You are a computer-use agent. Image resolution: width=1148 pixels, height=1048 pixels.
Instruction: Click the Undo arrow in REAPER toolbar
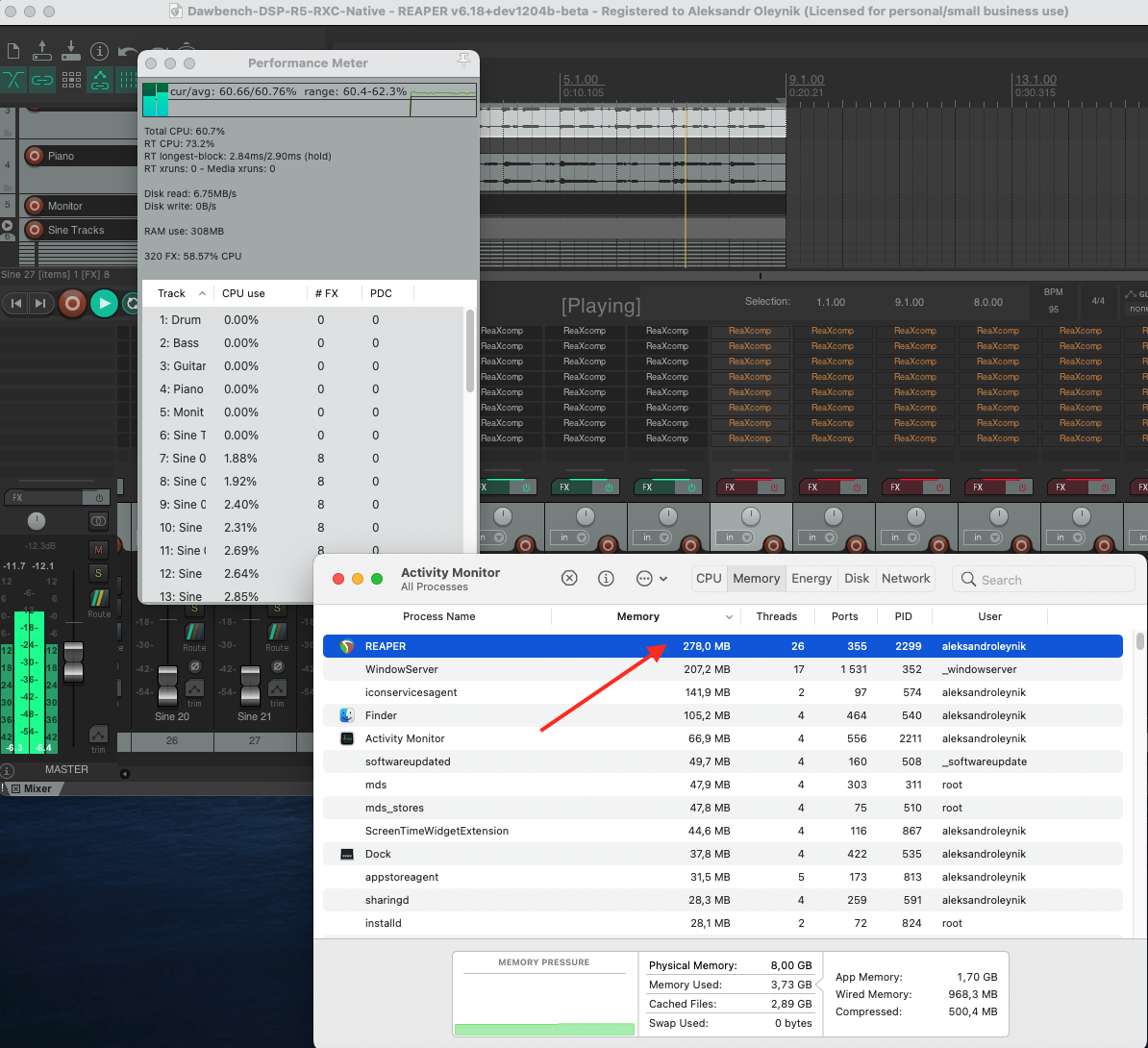(127, 52)
